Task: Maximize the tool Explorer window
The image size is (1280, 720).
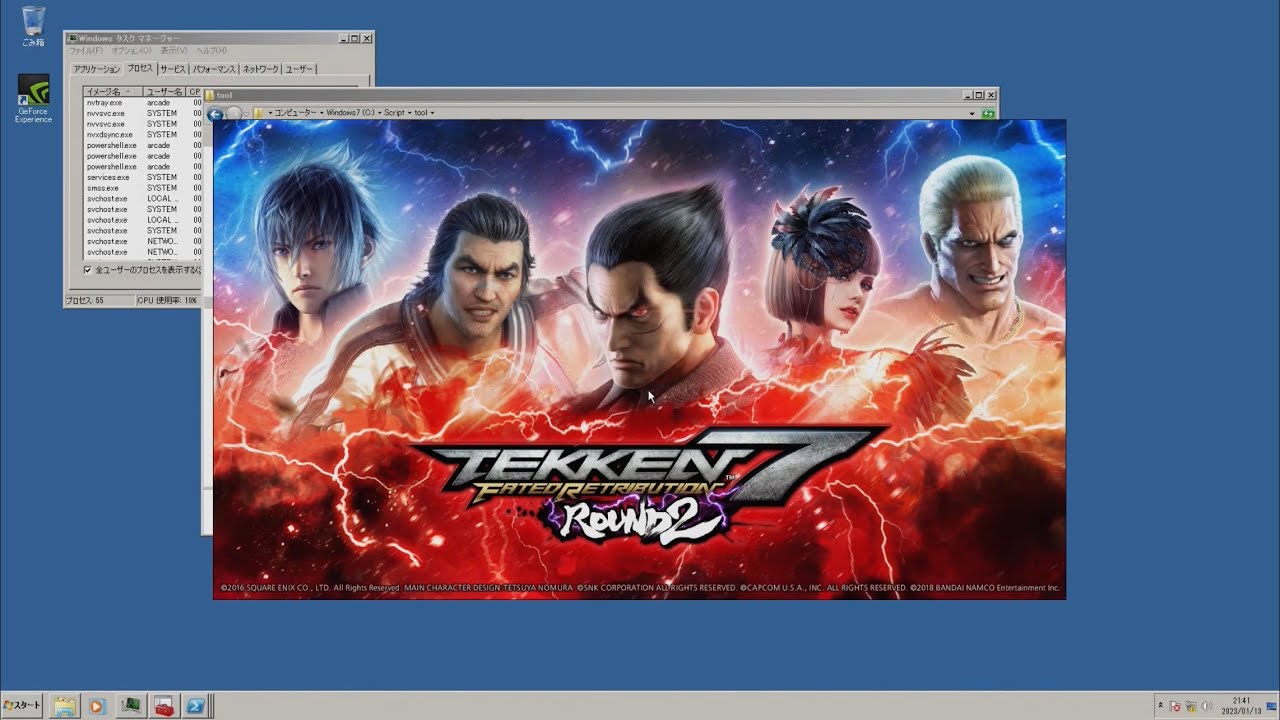Action: (979, 95)
